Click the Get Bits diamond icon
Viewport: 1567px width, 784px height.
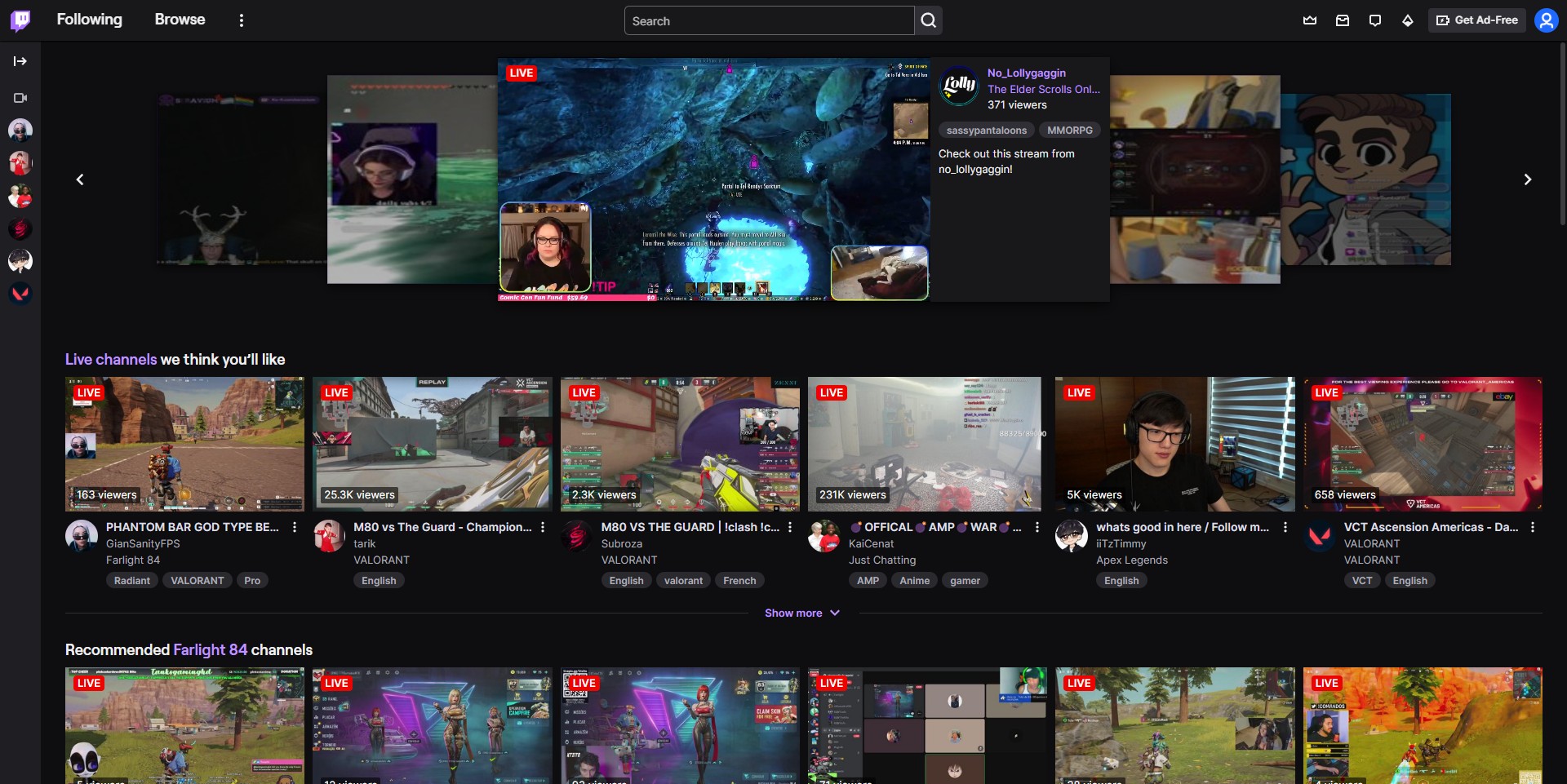1408,20
